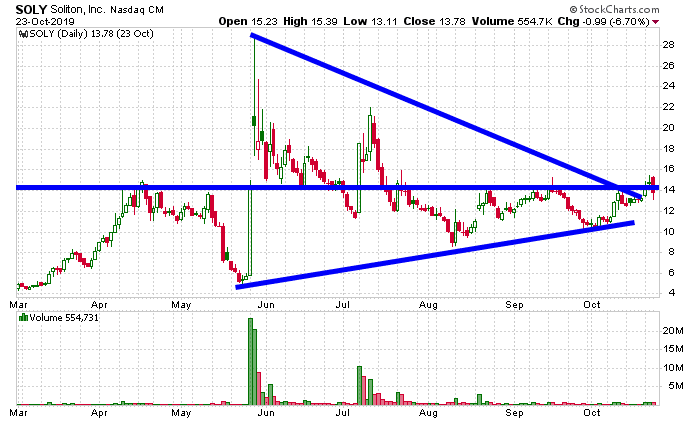
Task: Click the 18 price axis label
Action: click(x=668, y=149)
